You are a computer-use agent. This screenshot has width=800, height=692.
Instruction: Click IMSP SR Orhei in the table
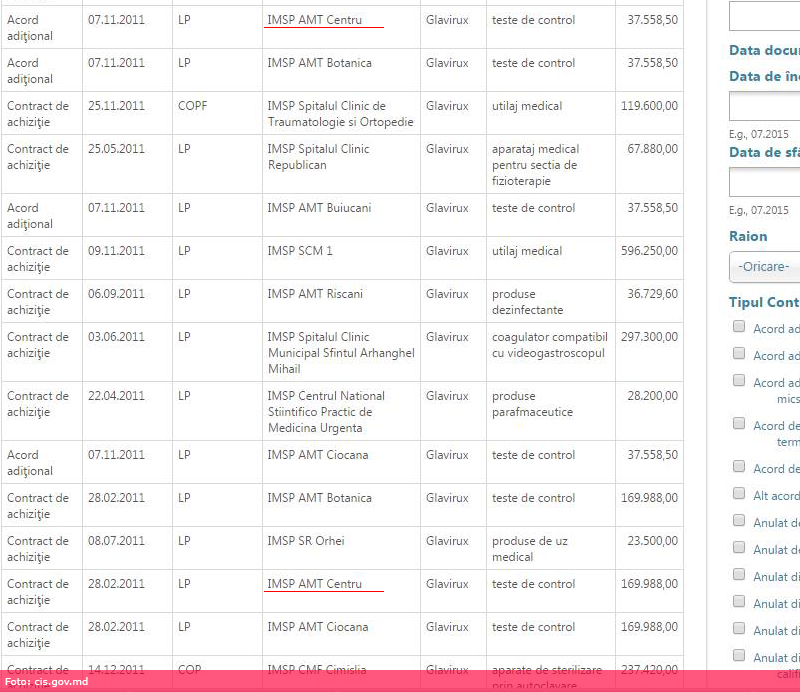click(x=305, y=541)
